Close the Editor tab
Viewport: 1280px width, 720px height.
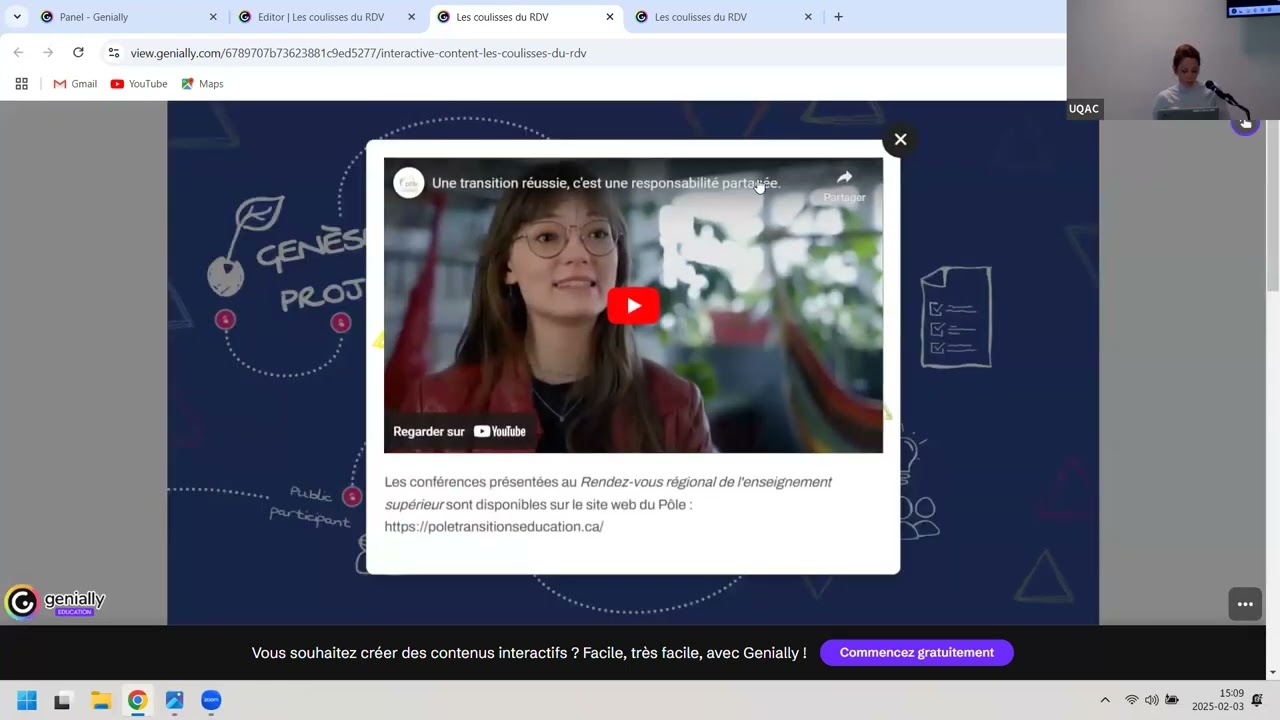[x=411, y=17]
